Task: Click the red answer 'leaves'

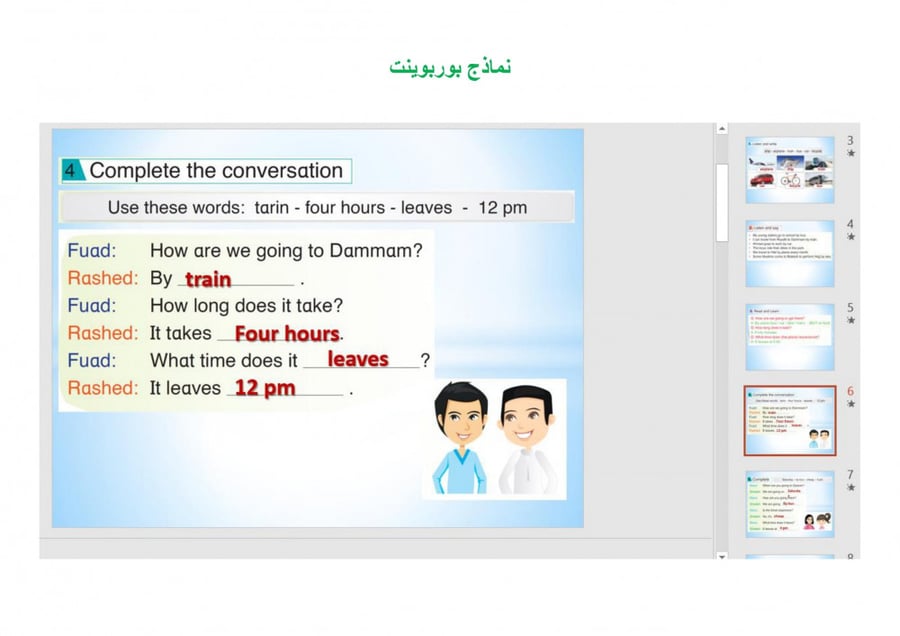Action: [x=358, y=359]
